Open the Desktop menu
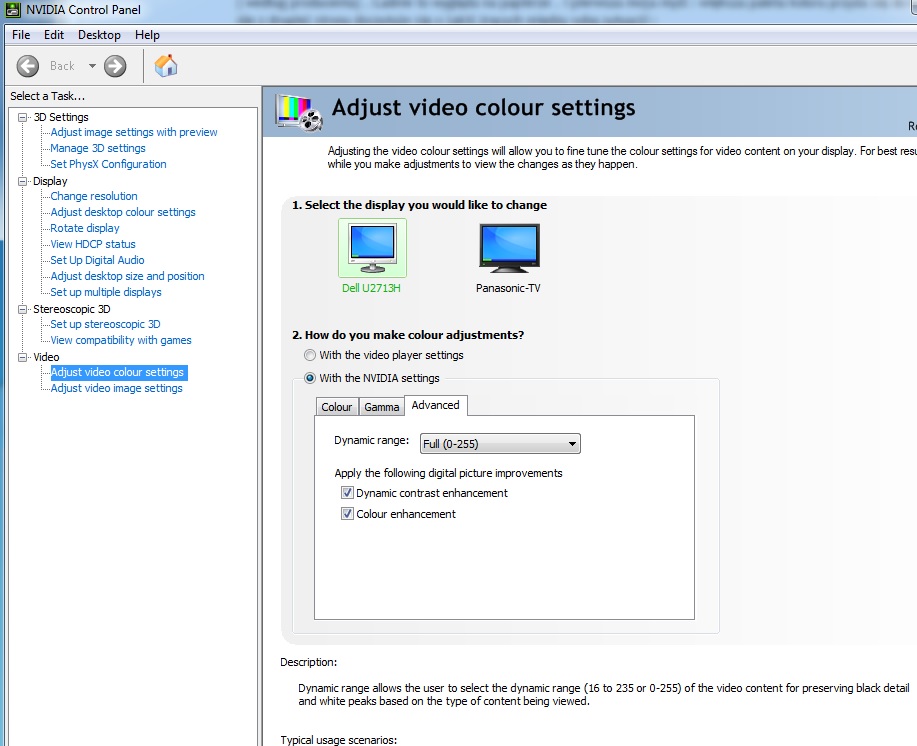This screenshot has height=746, width=917. point(99,35)
